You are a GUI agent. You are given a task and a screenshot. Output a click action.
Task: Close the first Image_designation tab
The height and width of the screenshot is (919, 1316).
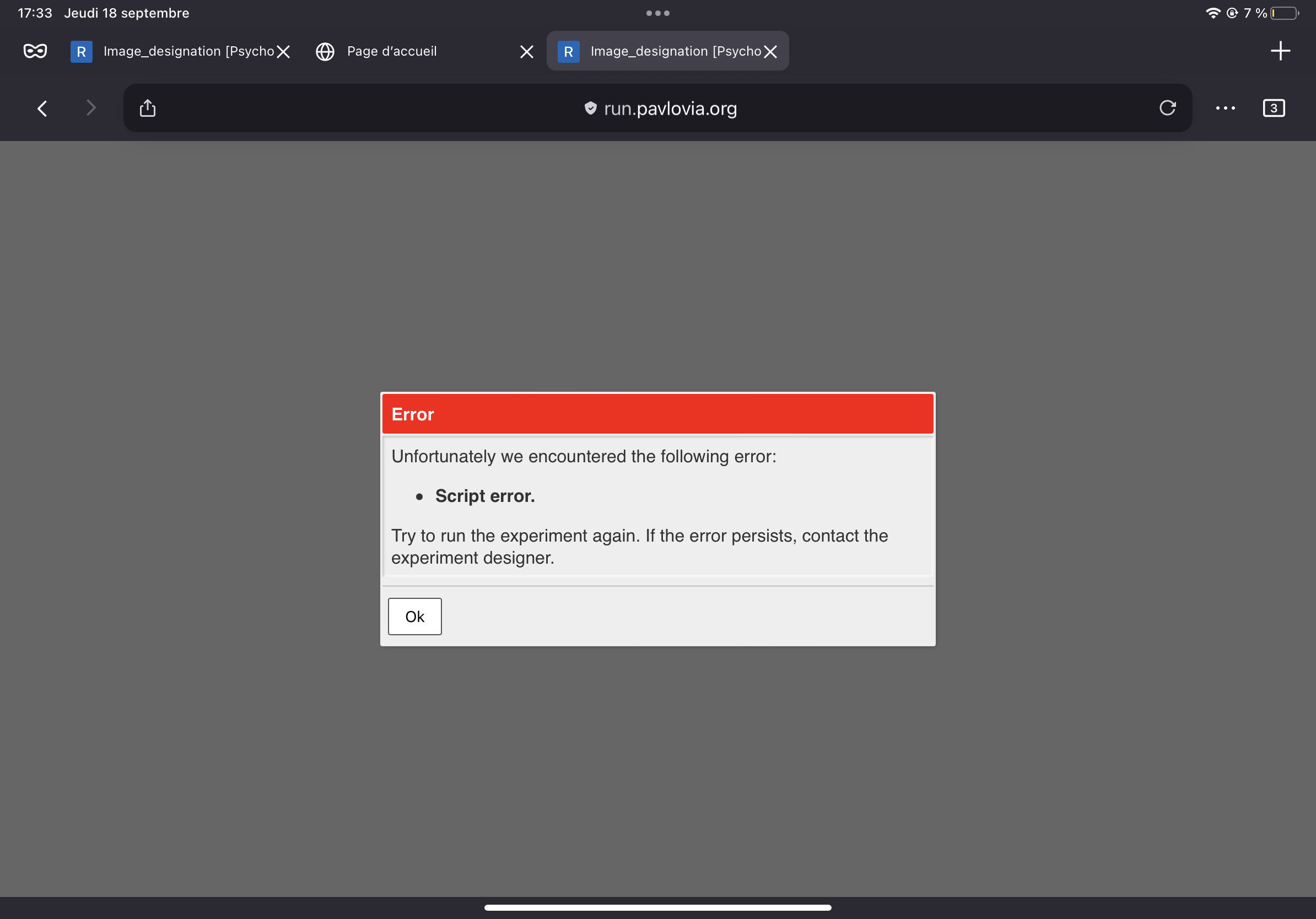coord(283,52)
